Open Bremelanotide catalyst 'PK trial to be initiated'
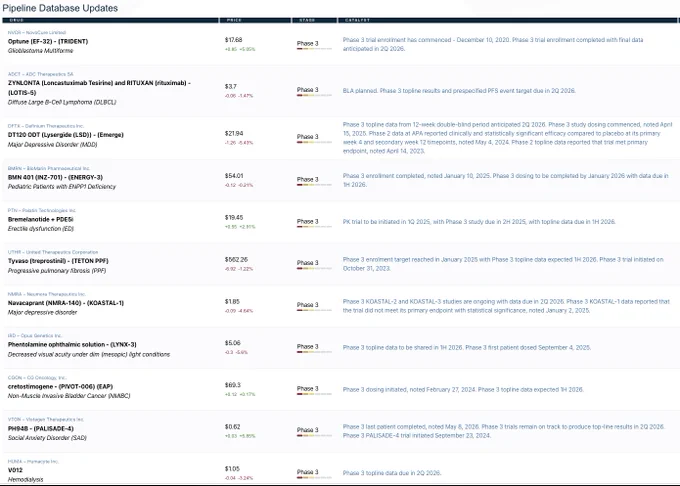This screenshot has width=680, height=486. [479, 222]
